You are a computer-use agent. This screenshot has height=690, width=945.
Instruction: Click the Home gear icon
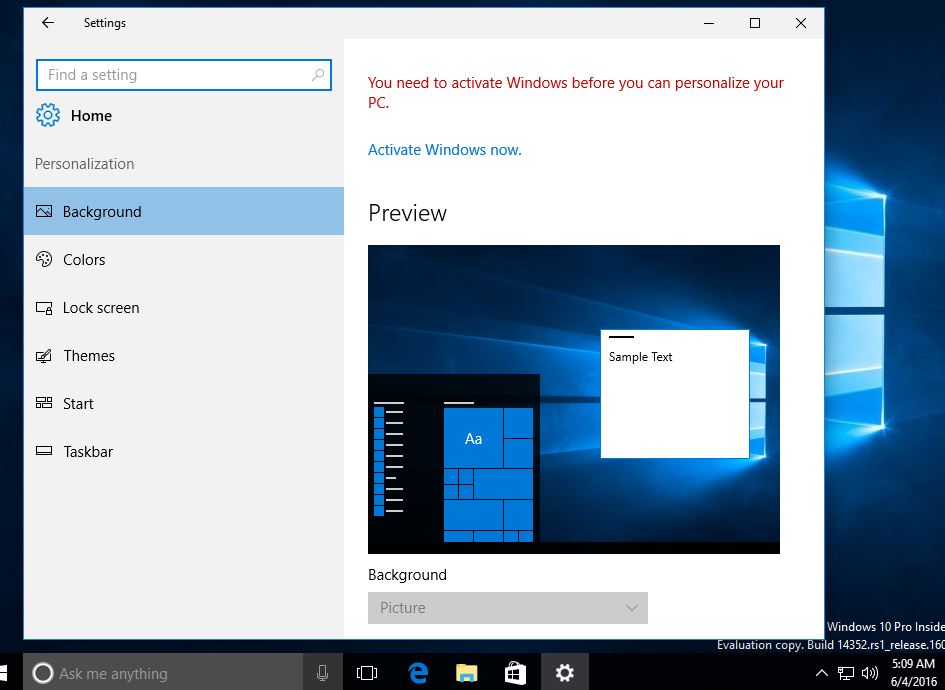pyautogui.click(x=48, y=115)
